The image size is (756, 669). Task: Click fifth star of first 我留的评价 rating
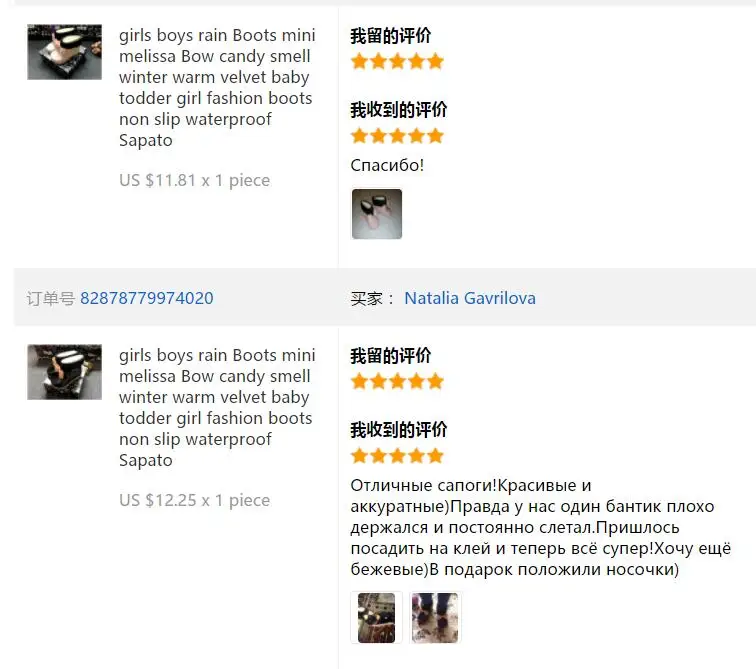(435, 62)
